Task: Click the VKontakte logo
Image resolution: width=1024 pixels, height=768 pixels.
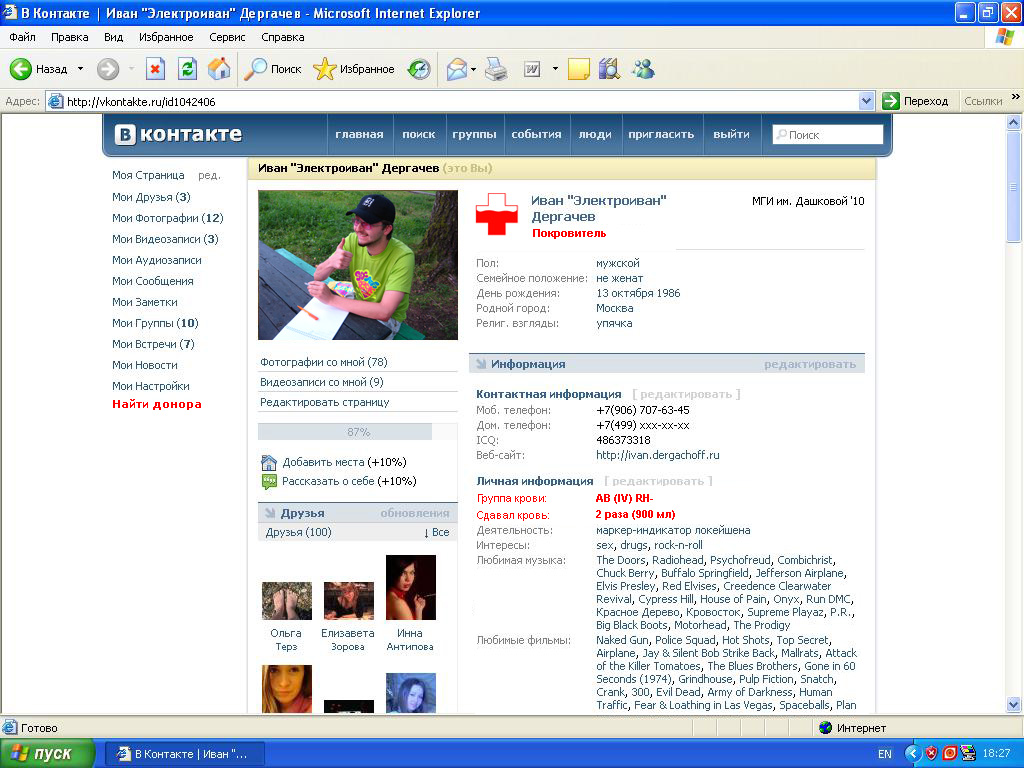Action: (x=178, y=134)
